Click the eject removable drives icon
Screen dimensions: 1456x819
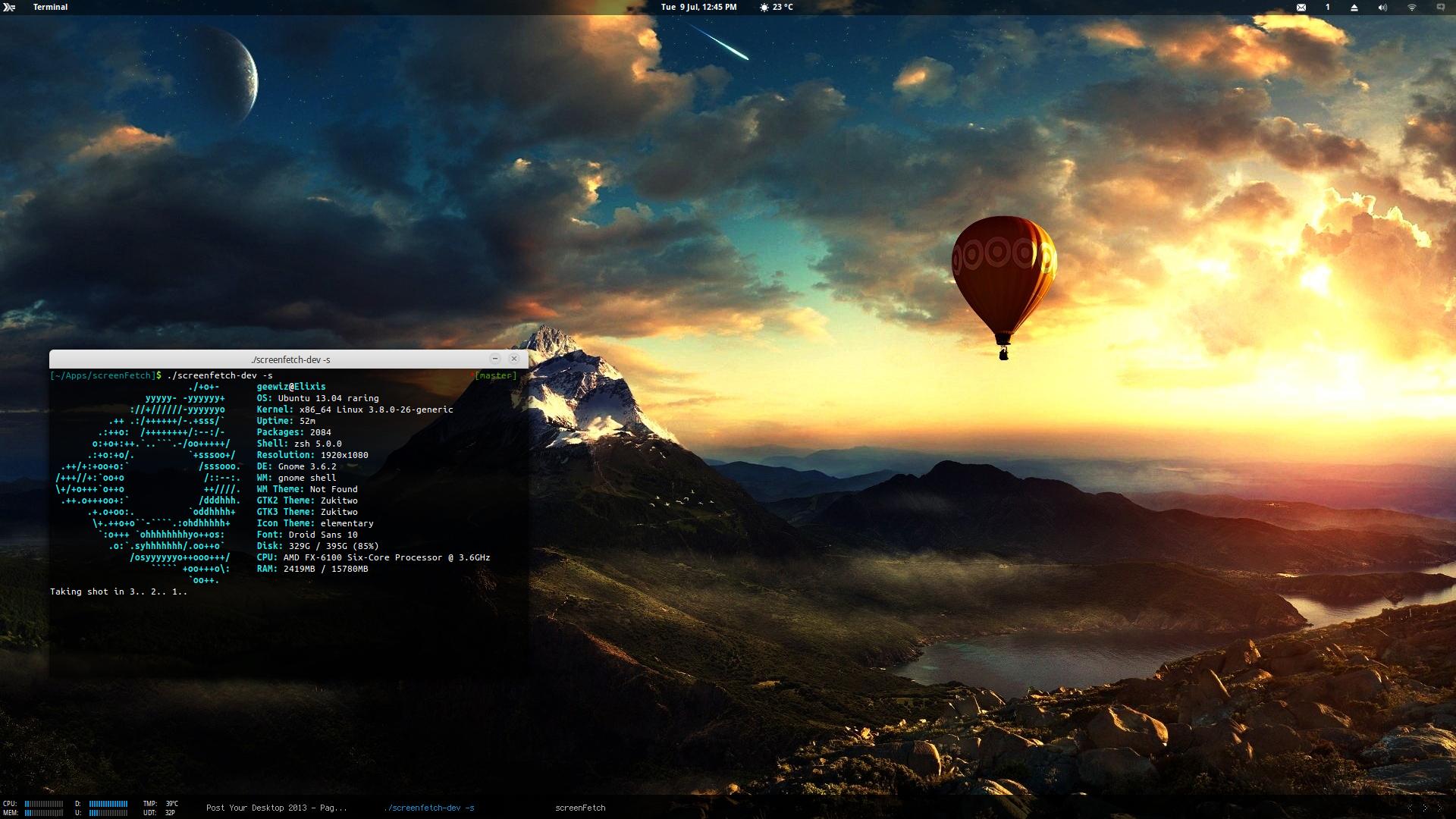tap(1354, 7)
